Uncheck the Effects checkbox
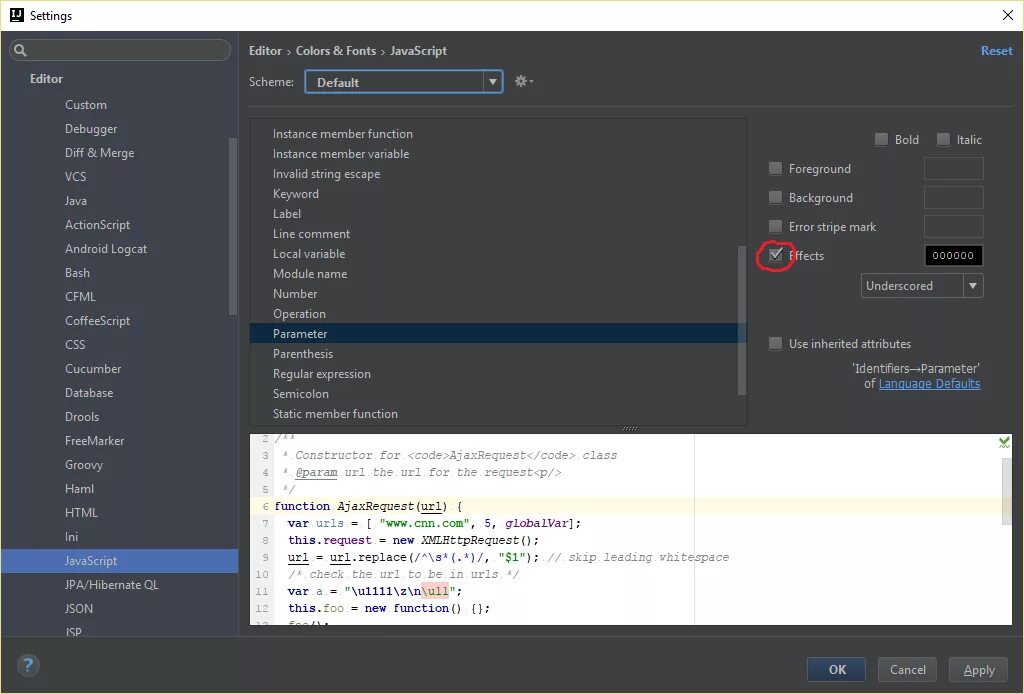This screenshot has width=1024, height=694. pos(775,255)
